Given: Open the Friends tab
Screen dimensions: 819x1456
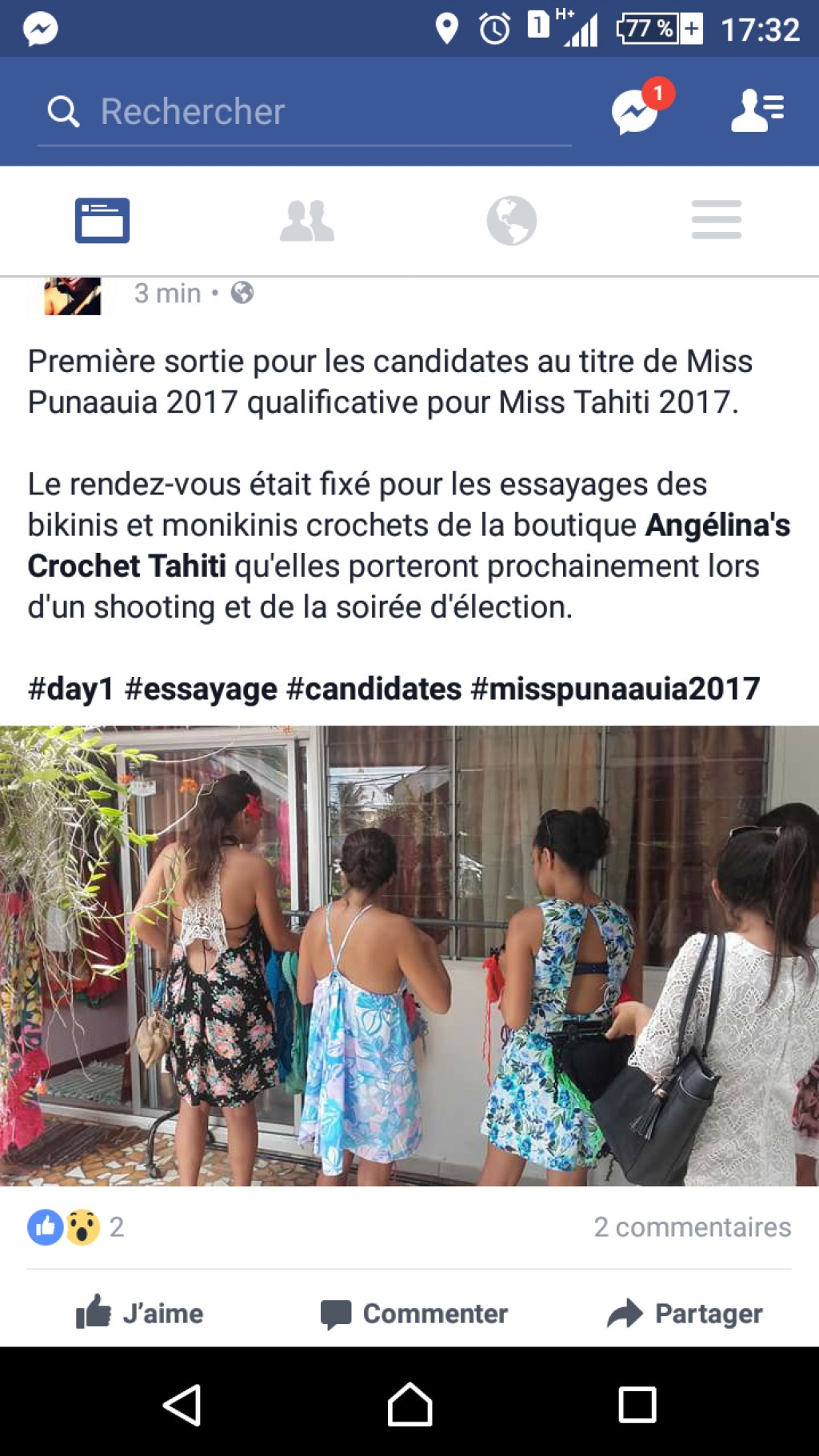Looking at the screenshot, I should (307, 220).
